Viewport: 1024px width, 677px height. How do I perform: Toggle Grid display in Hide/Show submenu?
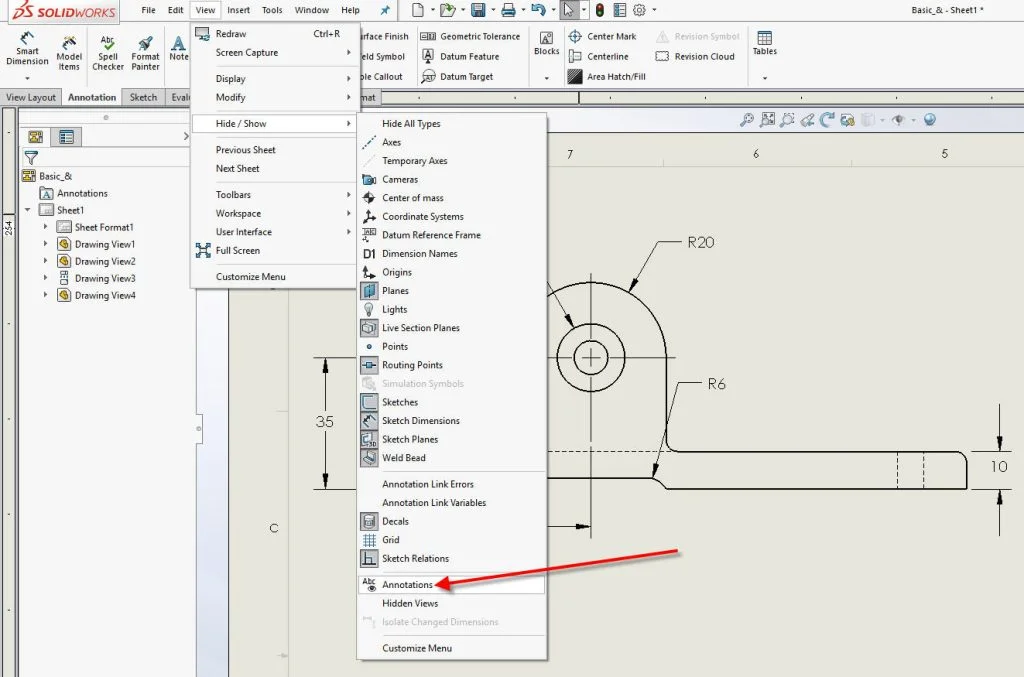click(392, 539)
